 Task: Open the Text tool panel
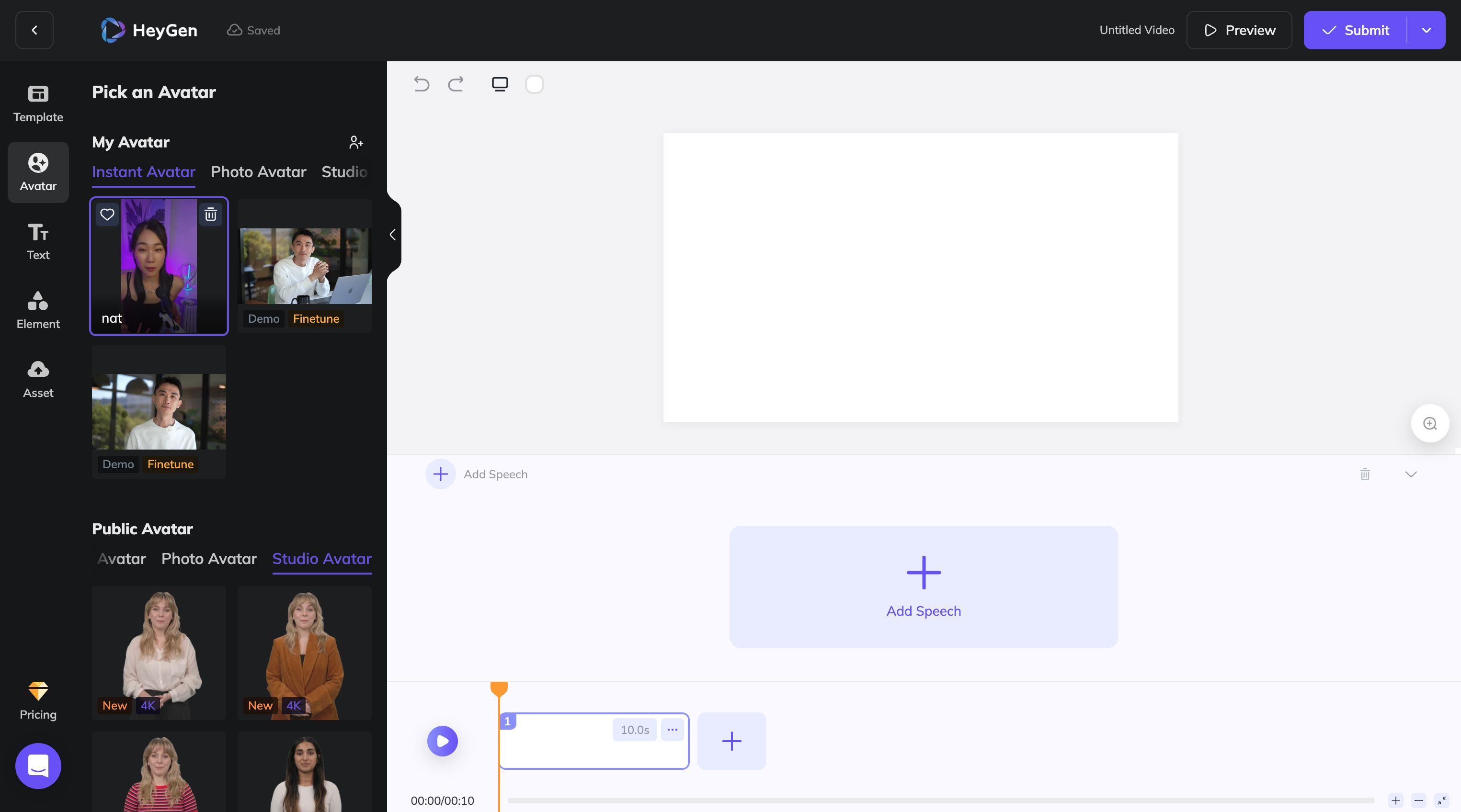(x=38, y=241)
